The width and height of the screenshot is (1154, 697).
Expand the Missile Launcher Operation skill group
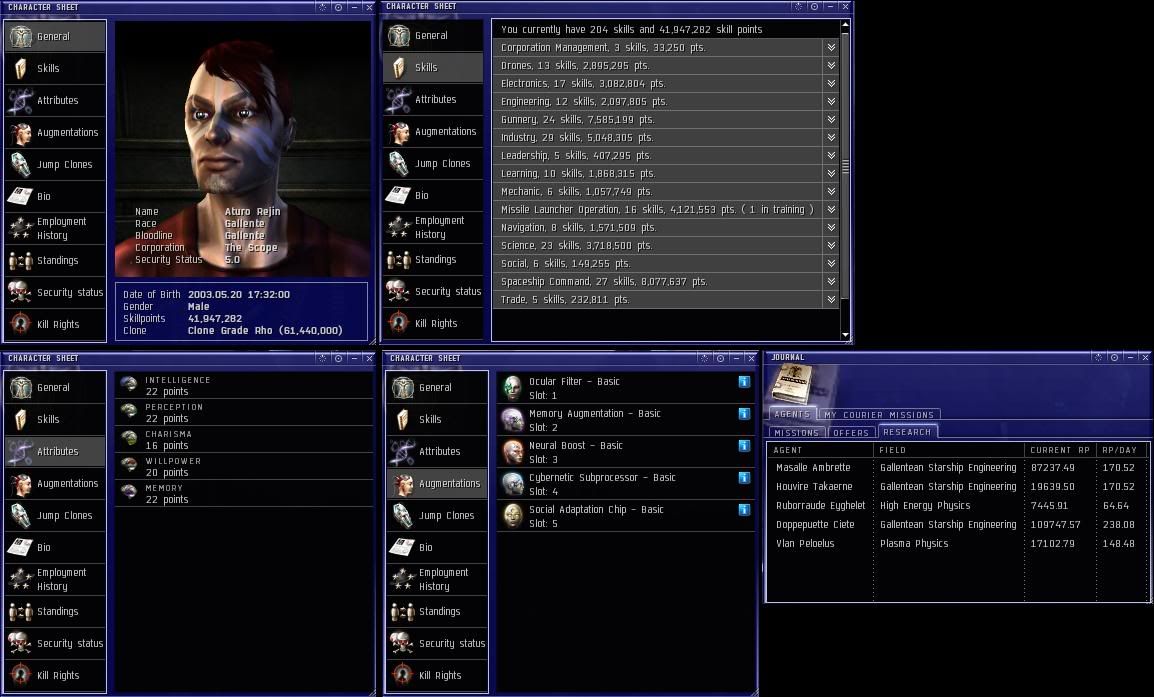831,210
